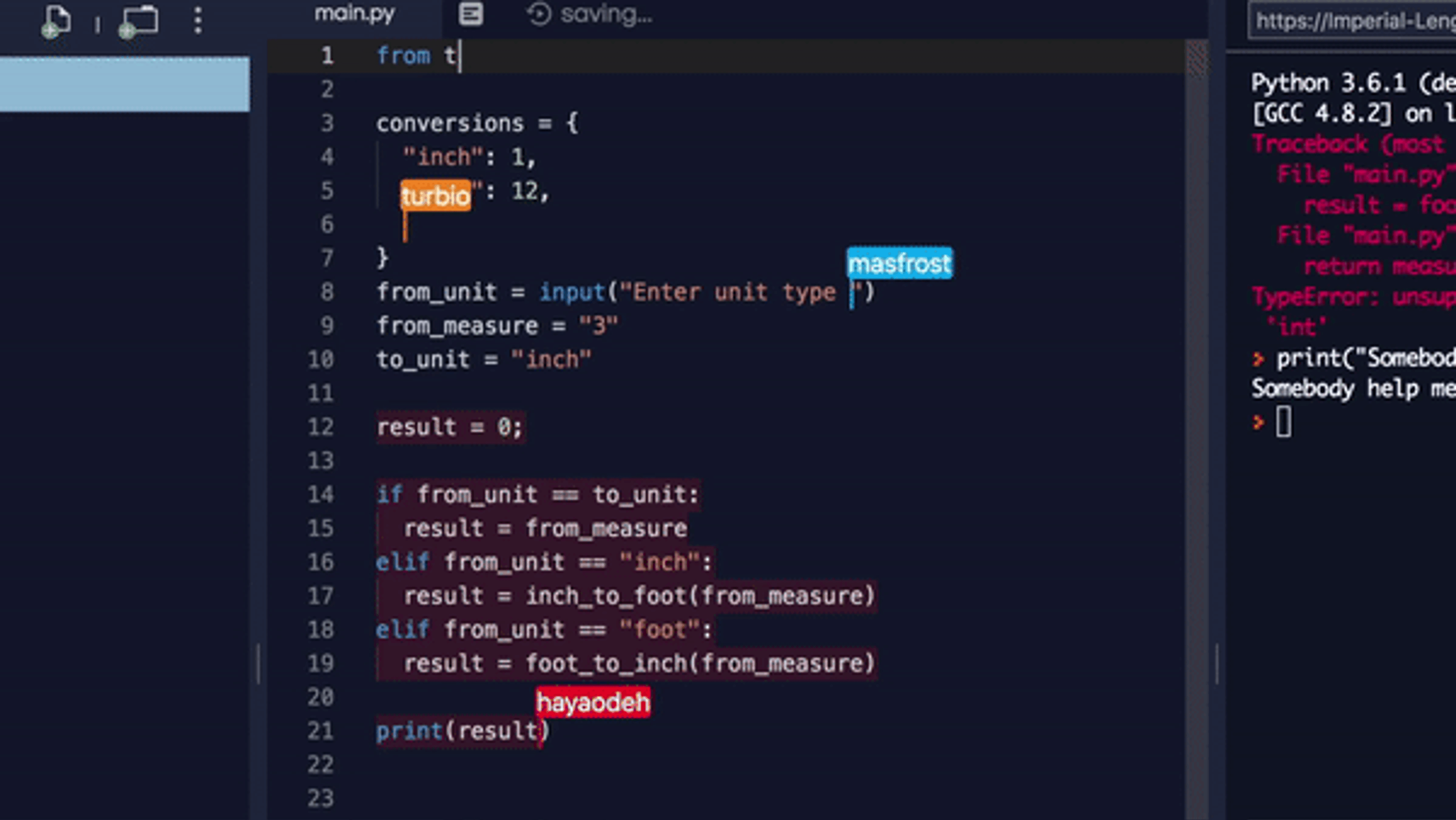
Task: Select the main.py tab
Action: [x=355, y=14]
